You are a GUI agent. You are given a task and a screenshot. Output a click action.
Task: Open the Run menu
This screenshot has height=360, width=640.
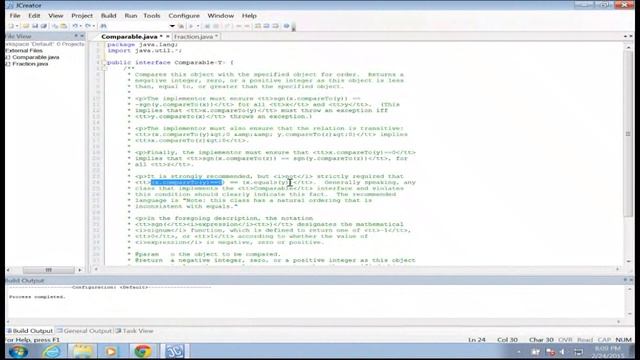tap(131, 16)
